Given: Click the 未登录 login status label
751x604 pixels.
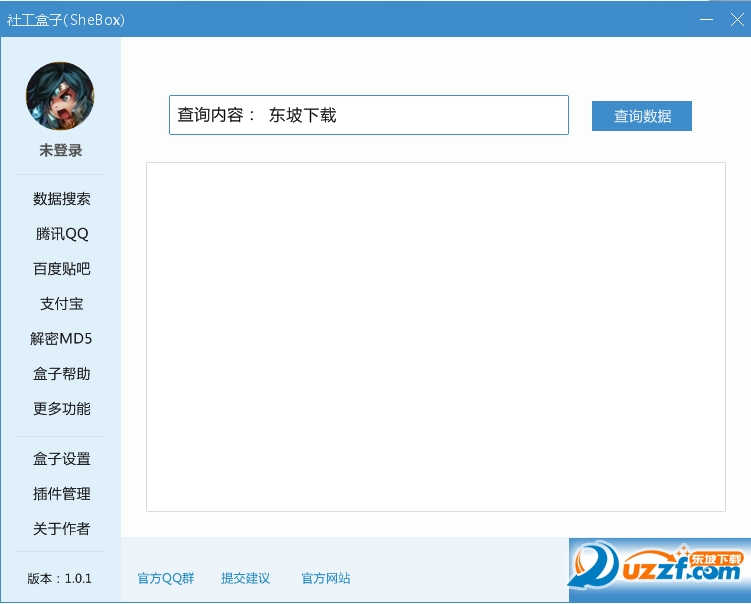Looking at the screenshot, I should tap(60, 150).
